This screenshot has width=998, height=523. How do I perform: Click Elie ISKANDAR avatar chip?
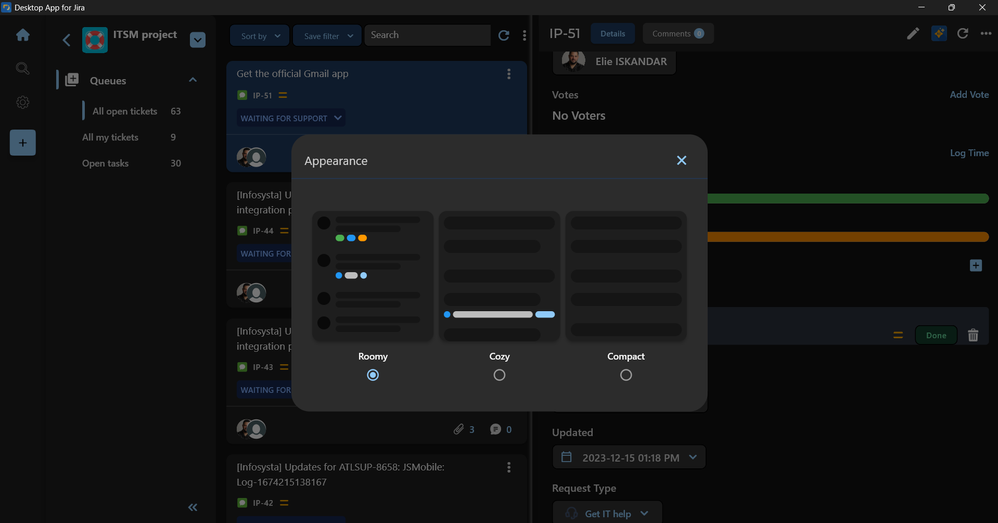coord(614,62)
